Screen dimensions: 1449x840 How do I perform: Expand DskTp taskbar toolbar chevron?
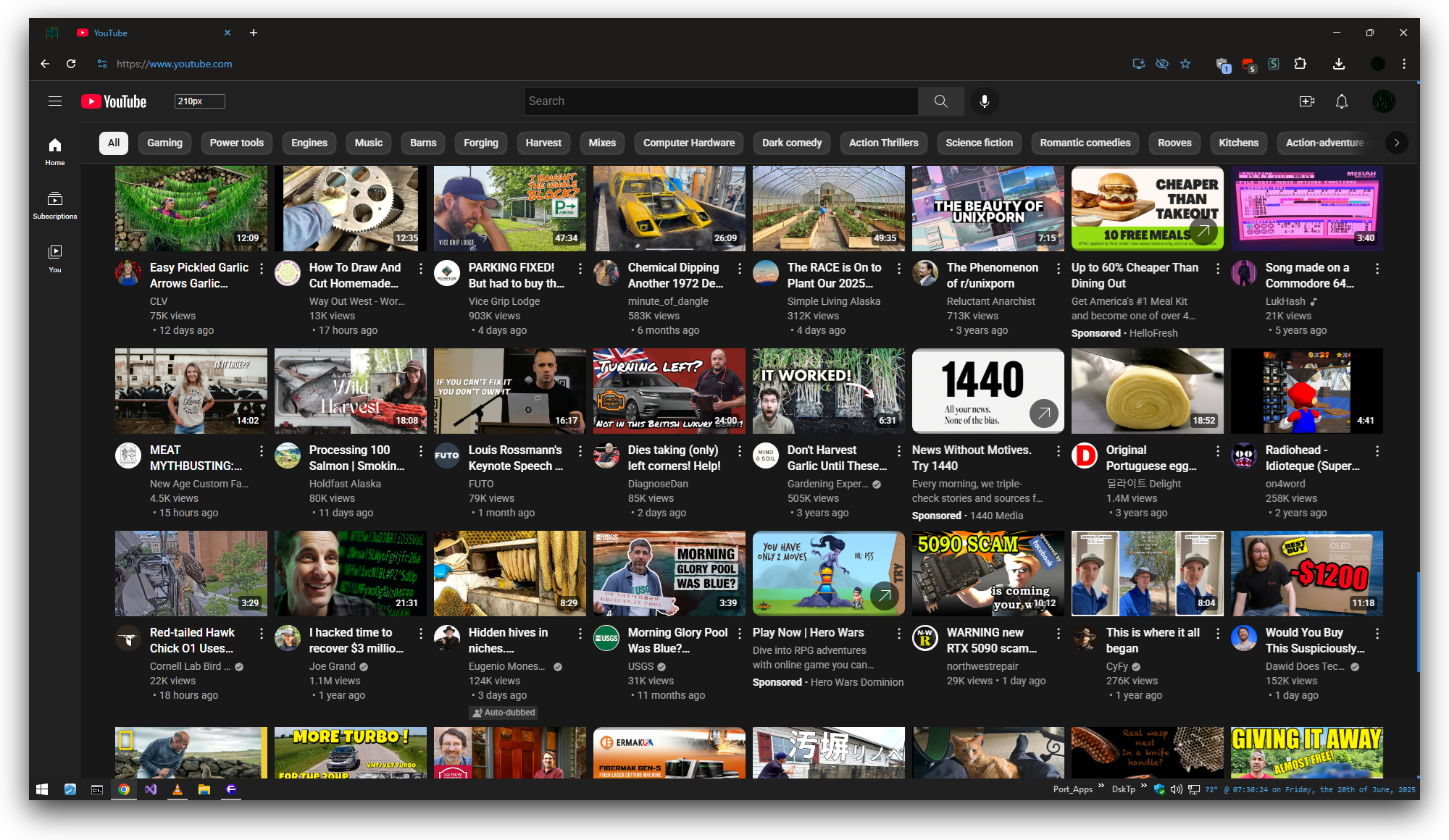pos(1144,786)
